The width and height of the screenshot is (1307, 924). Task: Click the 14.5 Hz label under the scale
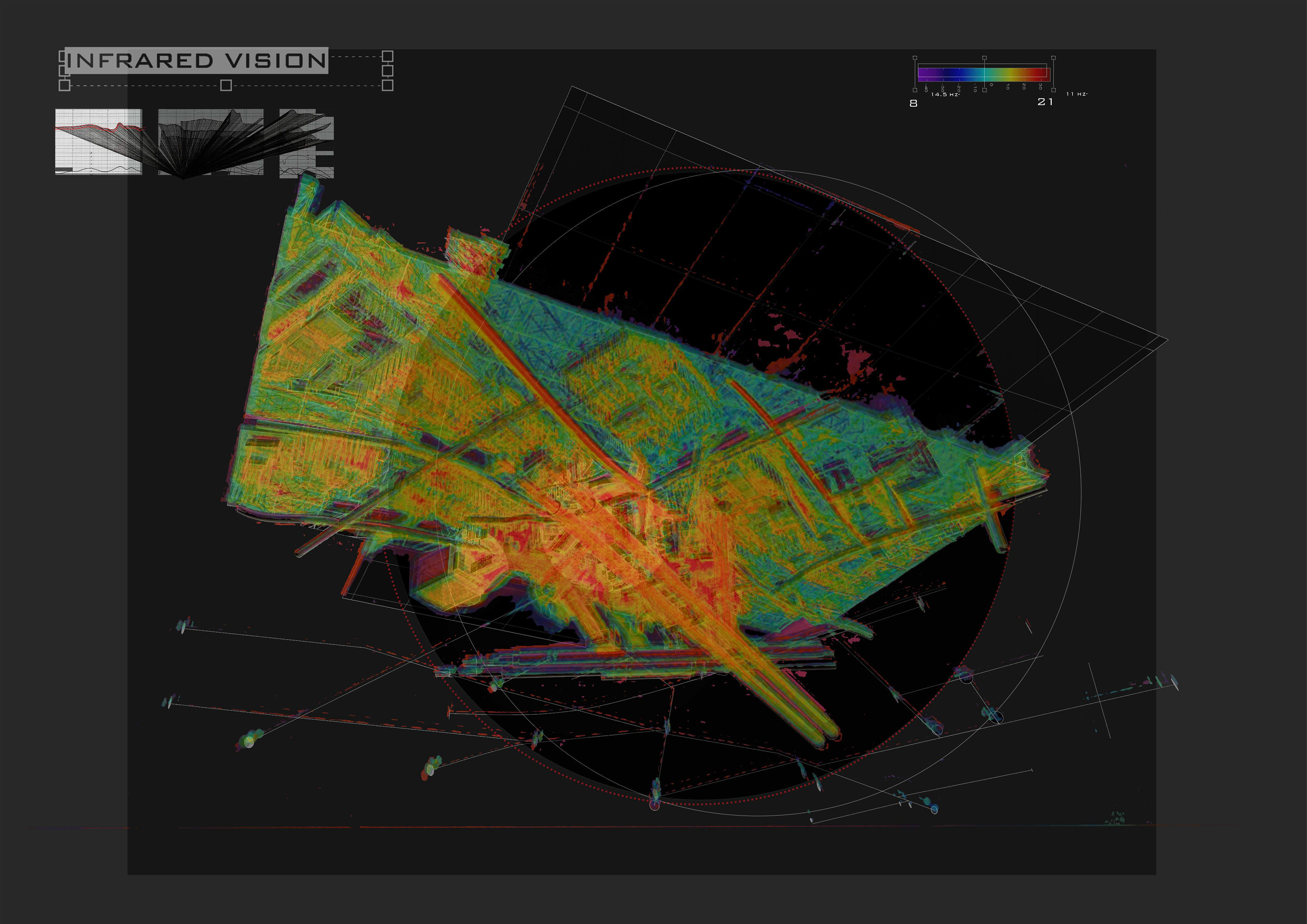[945, 95]
